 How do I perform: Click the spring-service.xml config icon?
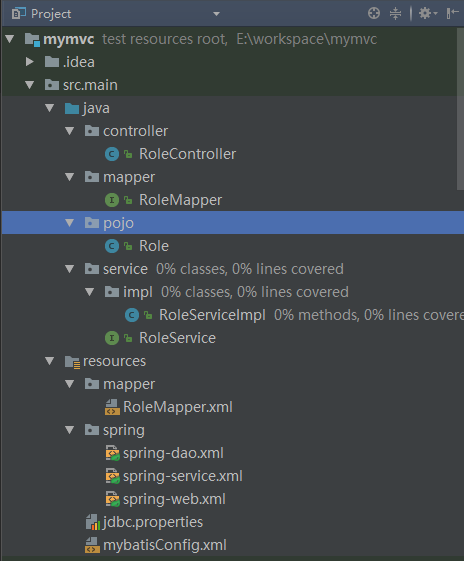tap(112, 476)
